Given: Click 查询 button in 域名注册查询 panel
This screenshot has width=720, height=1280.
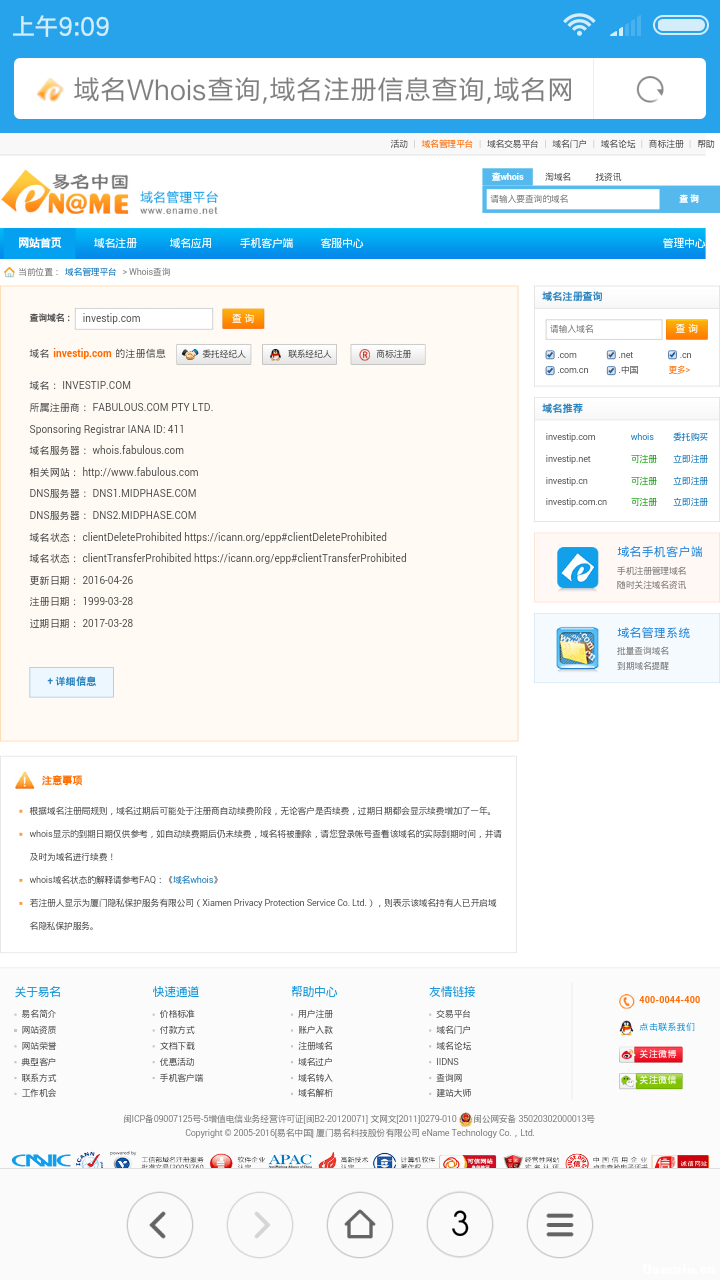Looking at the screenshot, I should pos(686,329).
